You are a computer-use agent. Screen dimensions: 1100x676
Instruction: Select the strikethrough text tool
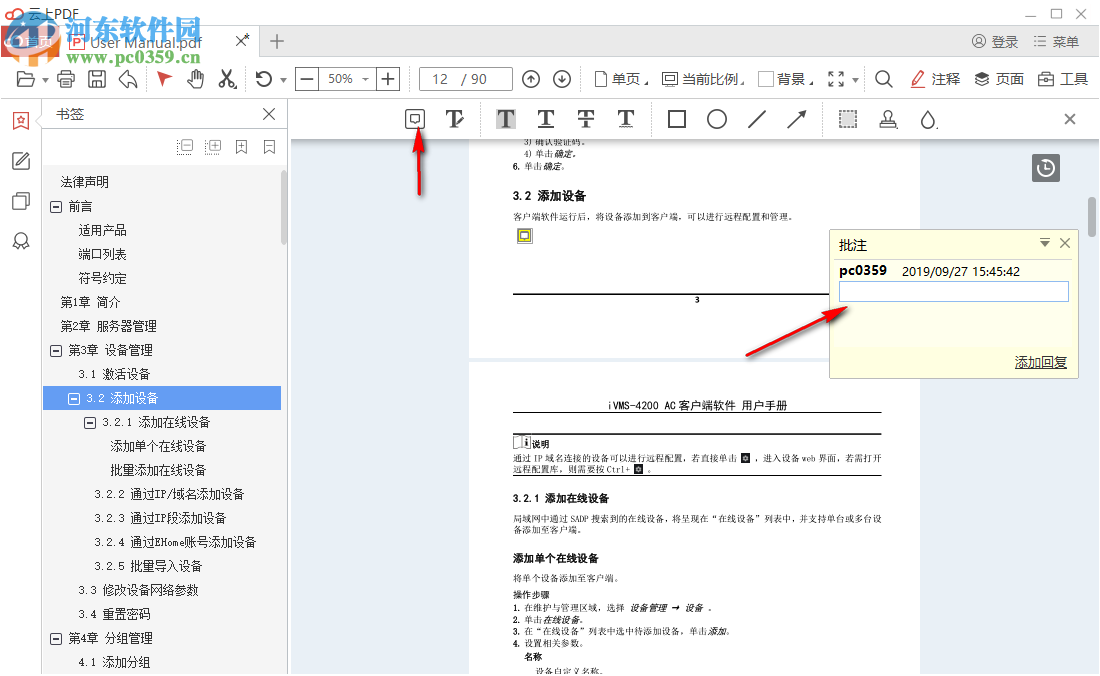coord(585,118)
